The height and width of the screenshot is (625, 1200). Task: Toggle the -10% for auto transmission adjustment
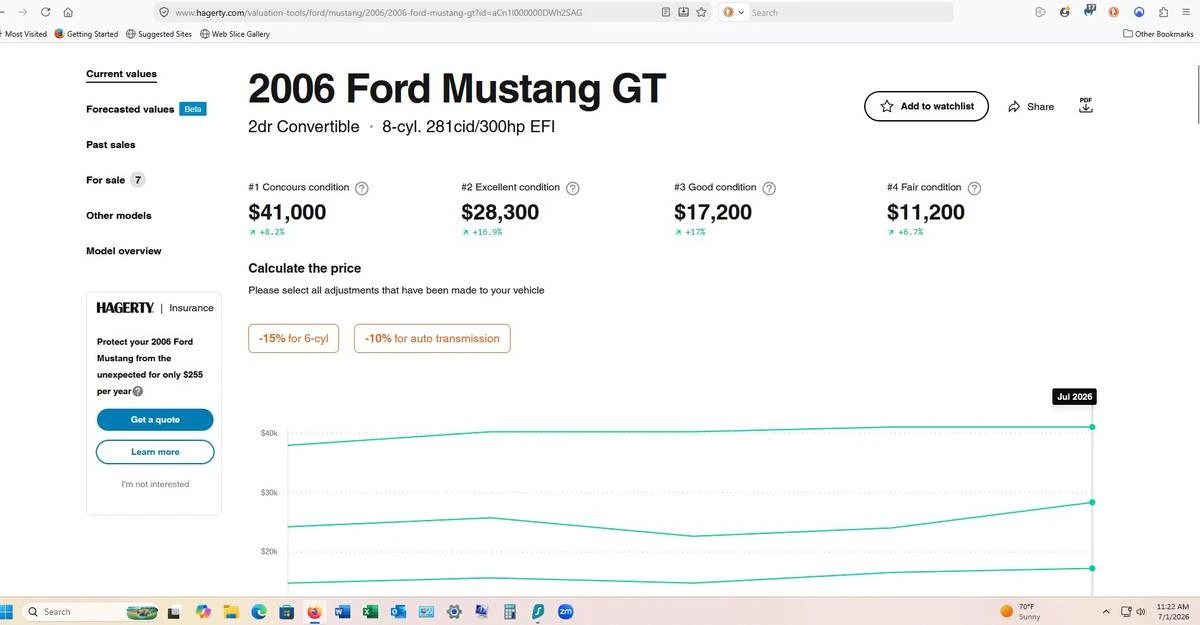(432, 338)
